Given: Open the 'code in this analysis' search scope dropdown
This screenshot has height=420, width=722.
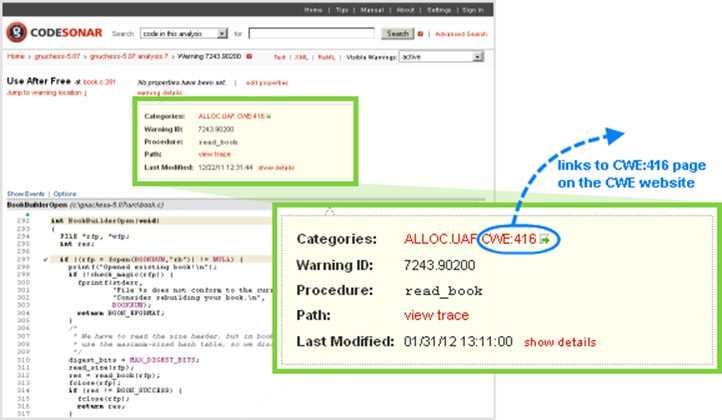Looking at the screenshot, I should 184,34.
